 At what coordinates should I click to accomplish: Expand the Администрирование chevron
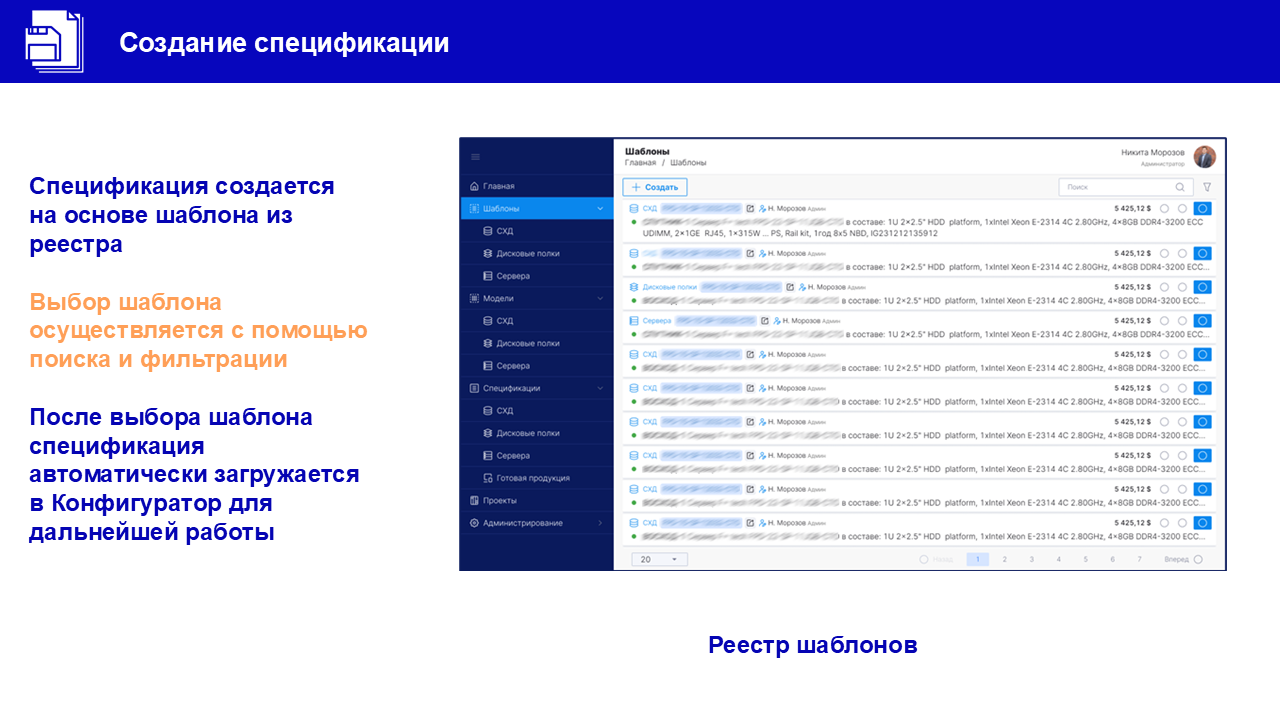point(600,523)
